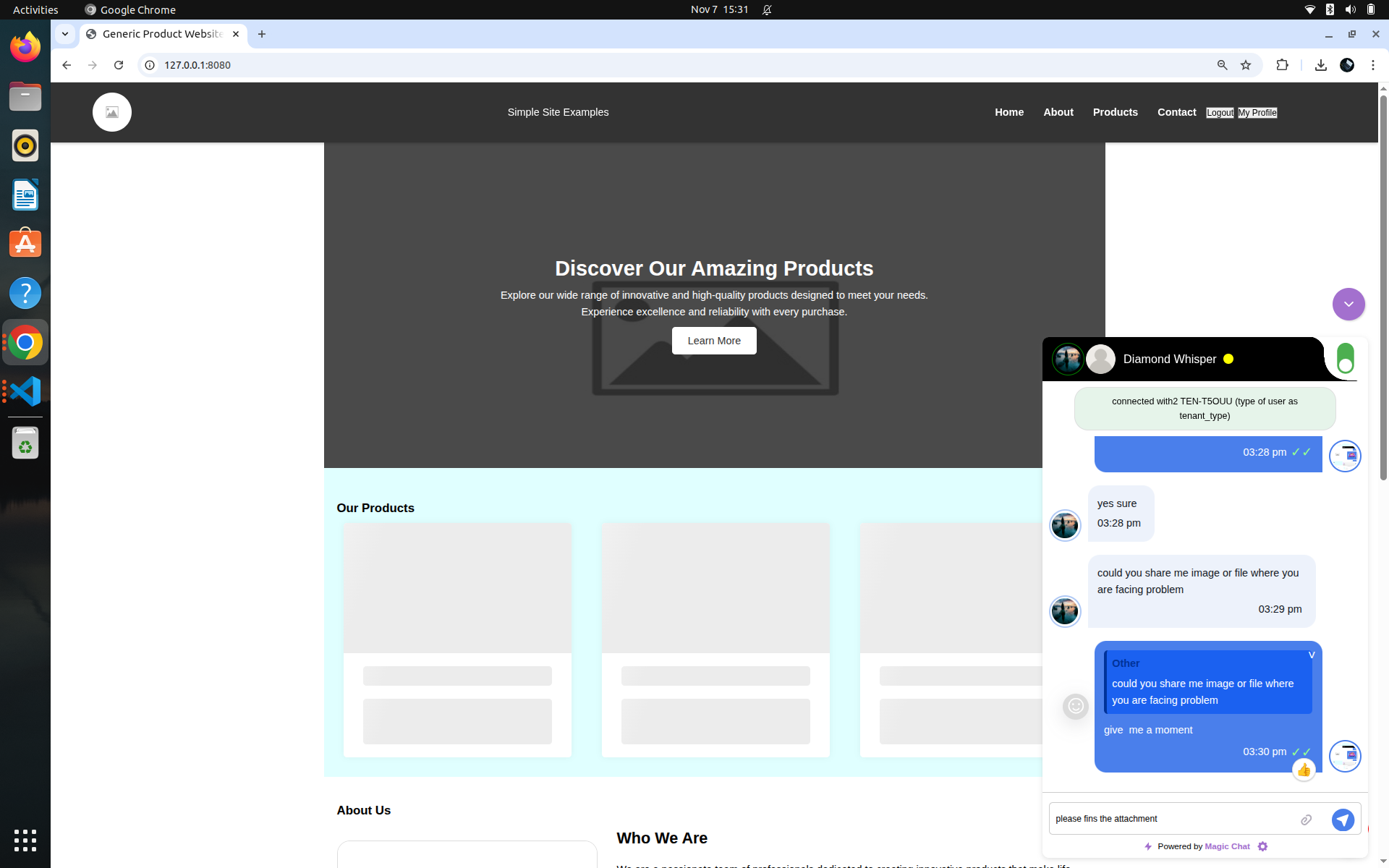The height and width of the screenshot is (868, 1389).
Task: Click the page vertical scrollbar thumb
Action: coord(1382,289)
